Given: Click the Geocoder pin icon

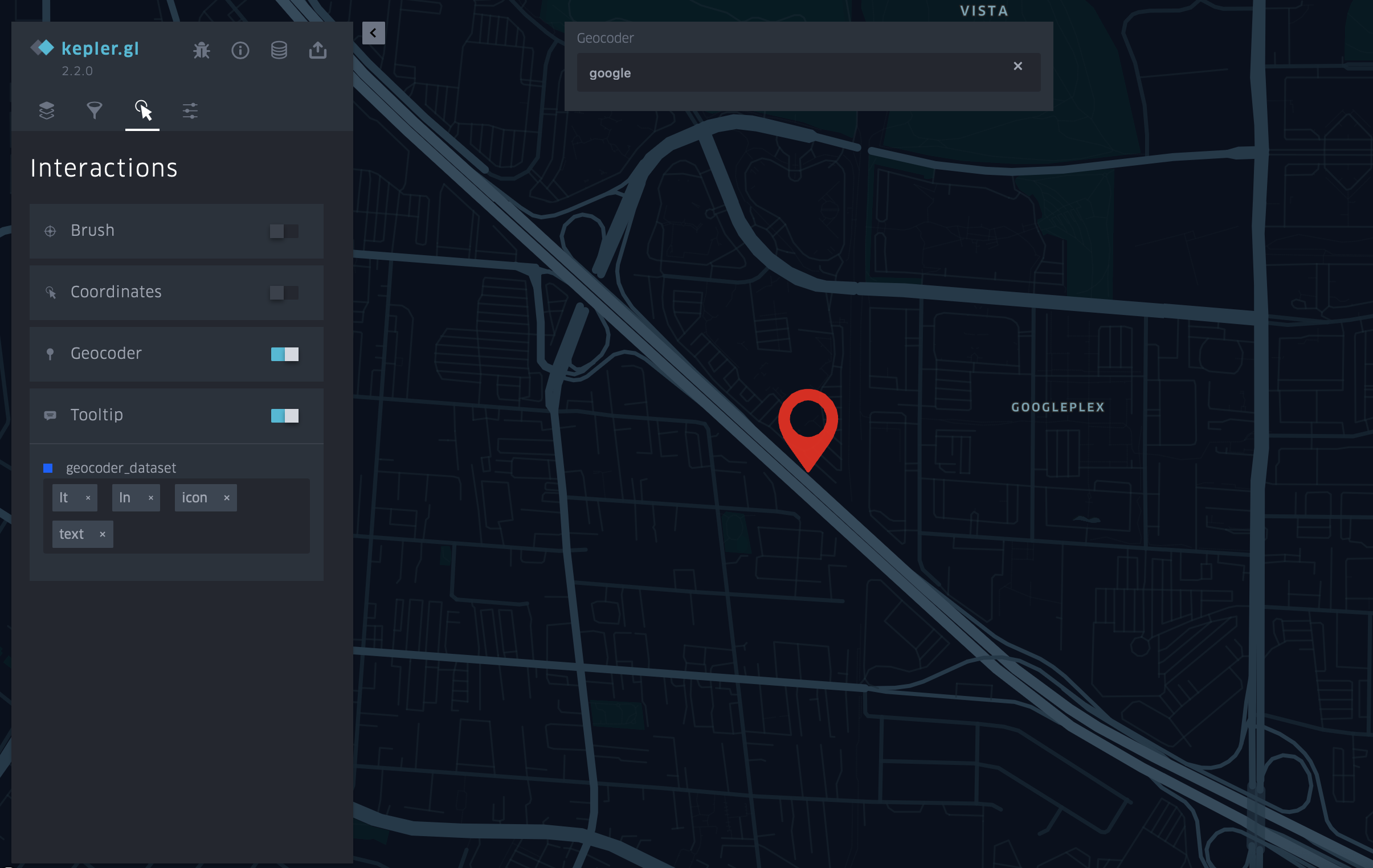Looking at the screenshot, I should [x=50, y=354].
